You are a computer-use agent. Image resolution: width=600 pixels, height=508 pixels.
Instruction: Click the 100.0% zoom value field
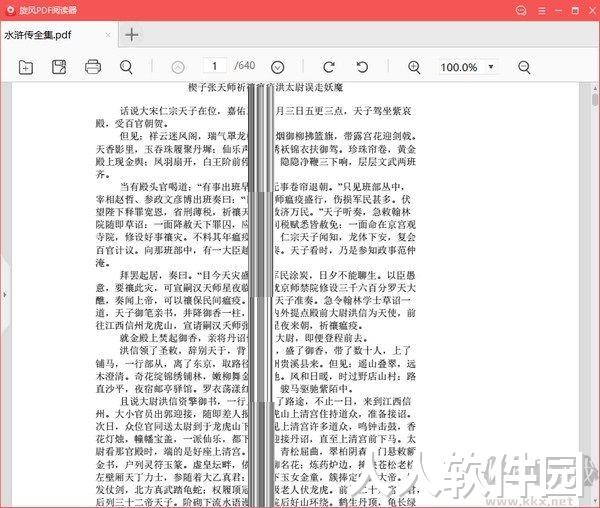459,67
